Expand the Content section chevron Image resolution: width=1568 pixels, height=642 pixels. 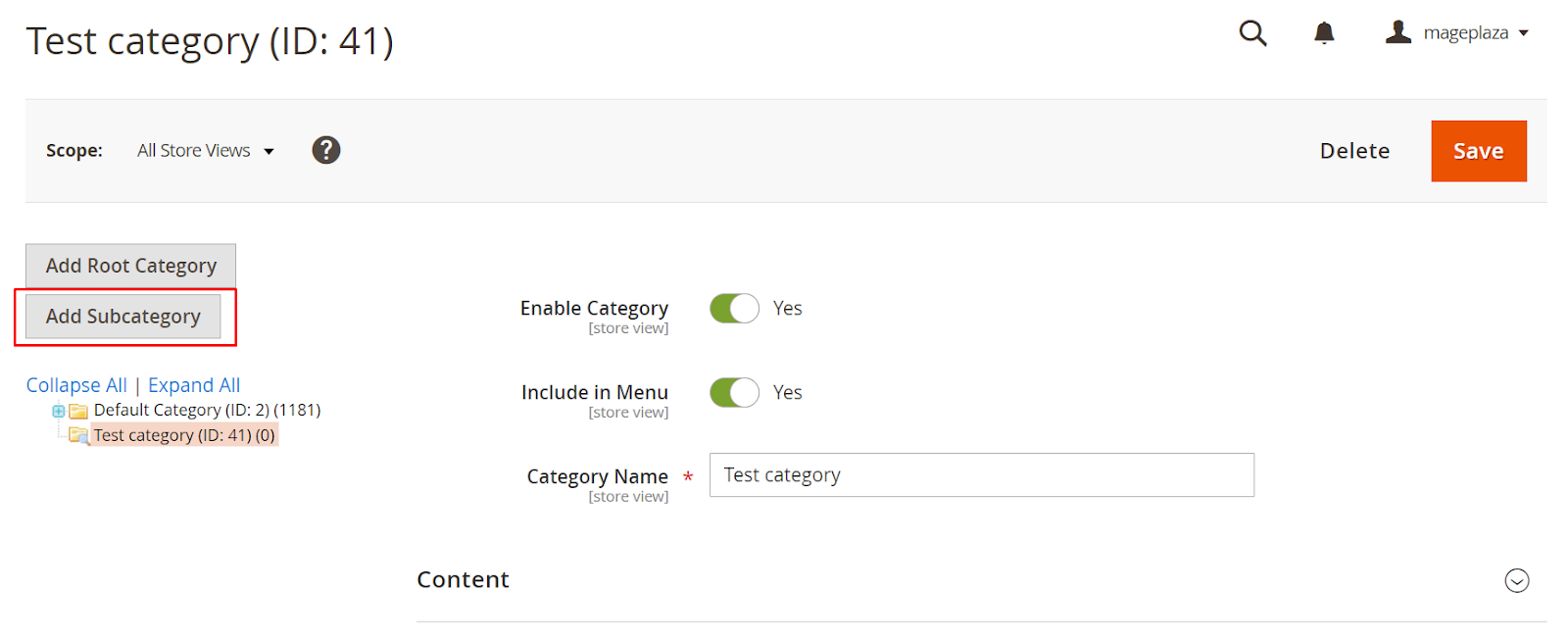(1517, 580)
